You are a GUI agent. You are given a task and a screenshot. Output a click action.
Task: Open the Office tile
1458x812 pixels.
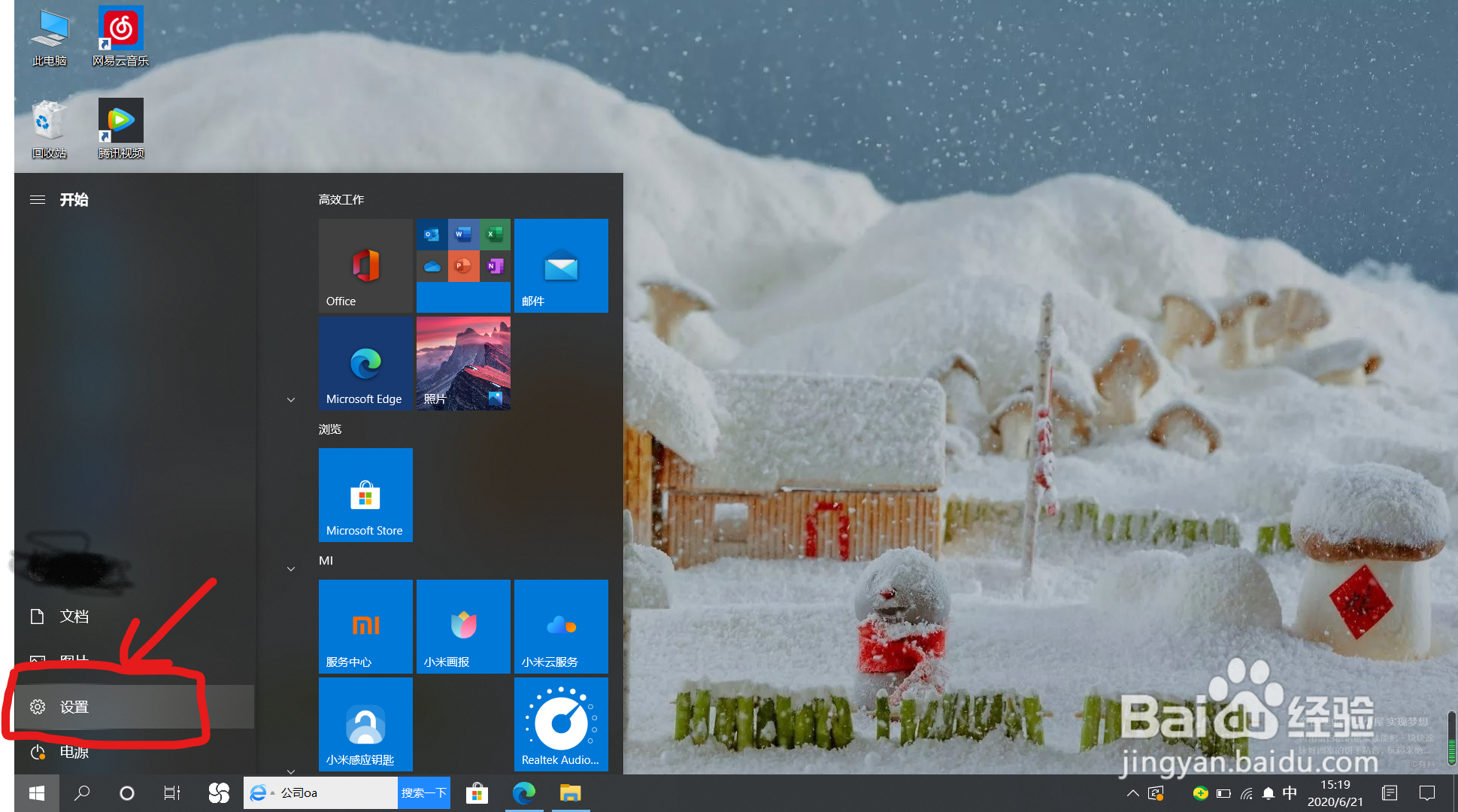pyautogui.click(x=365, y=265)
